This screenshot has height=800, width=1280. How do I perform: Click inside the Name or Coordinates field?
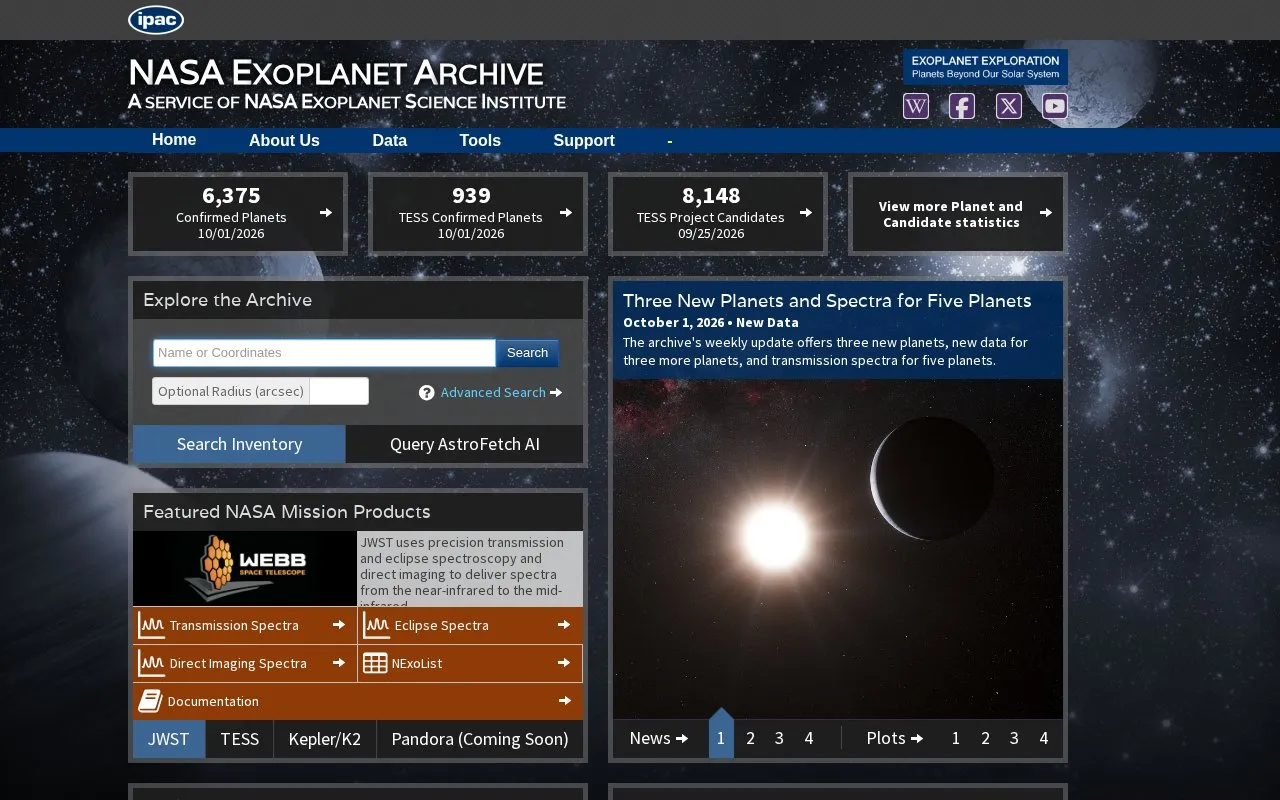[324, 353]
